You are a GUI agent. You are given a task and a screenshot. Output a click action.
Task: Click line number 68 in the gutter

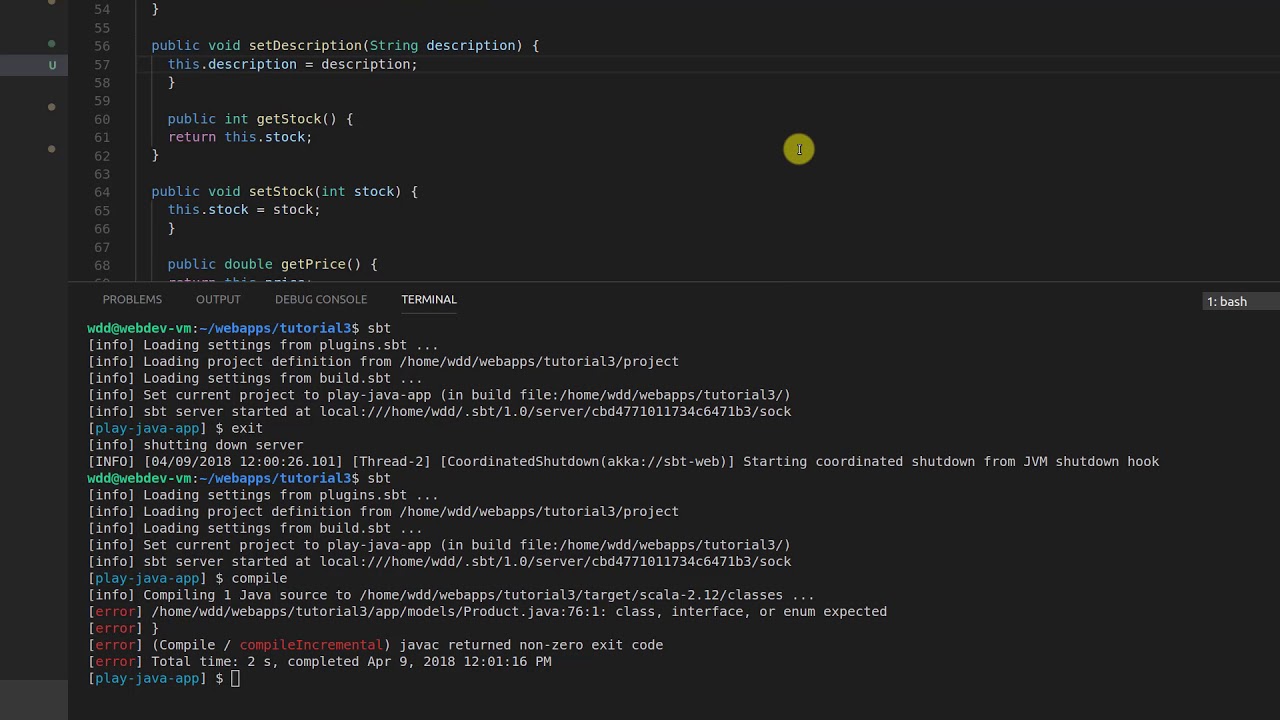(102, 264)
